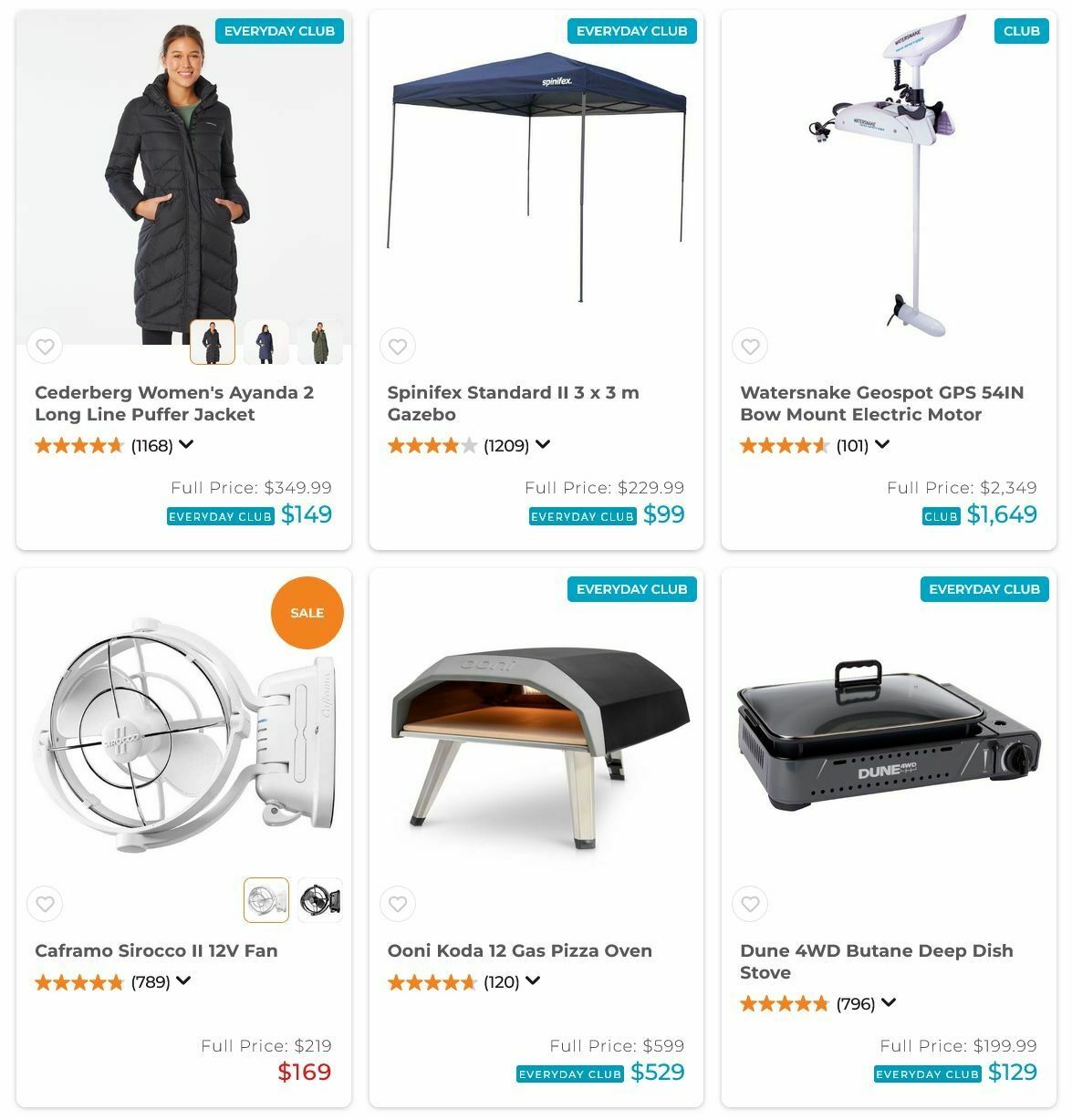This screenshot has width=1072, height=1120.
Task: Select navy blue jacket colour thumbnail
Action: coord(266,342)
